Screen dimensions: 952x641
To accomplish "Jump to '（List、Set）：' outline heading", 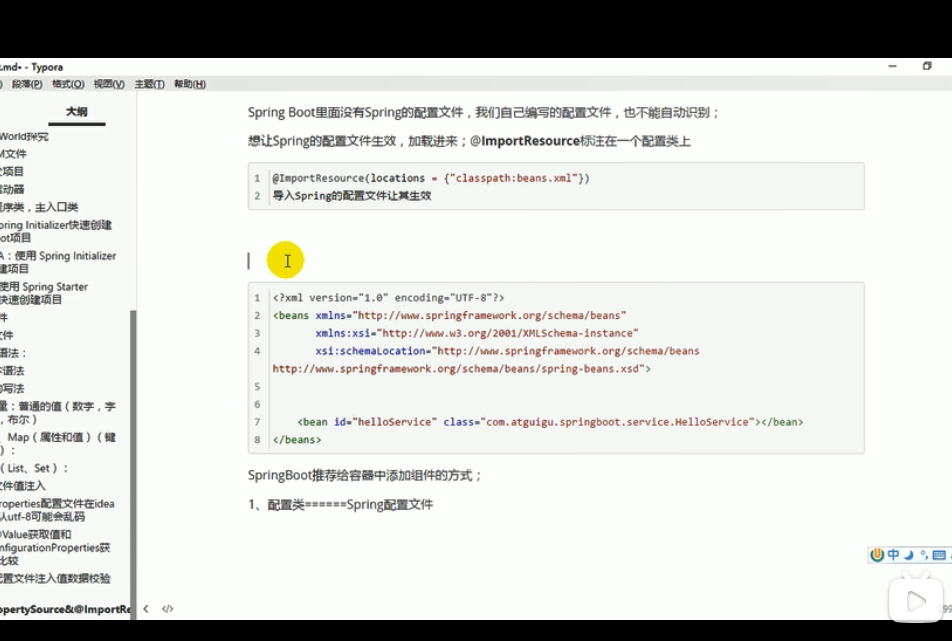I will pos(35,468).
